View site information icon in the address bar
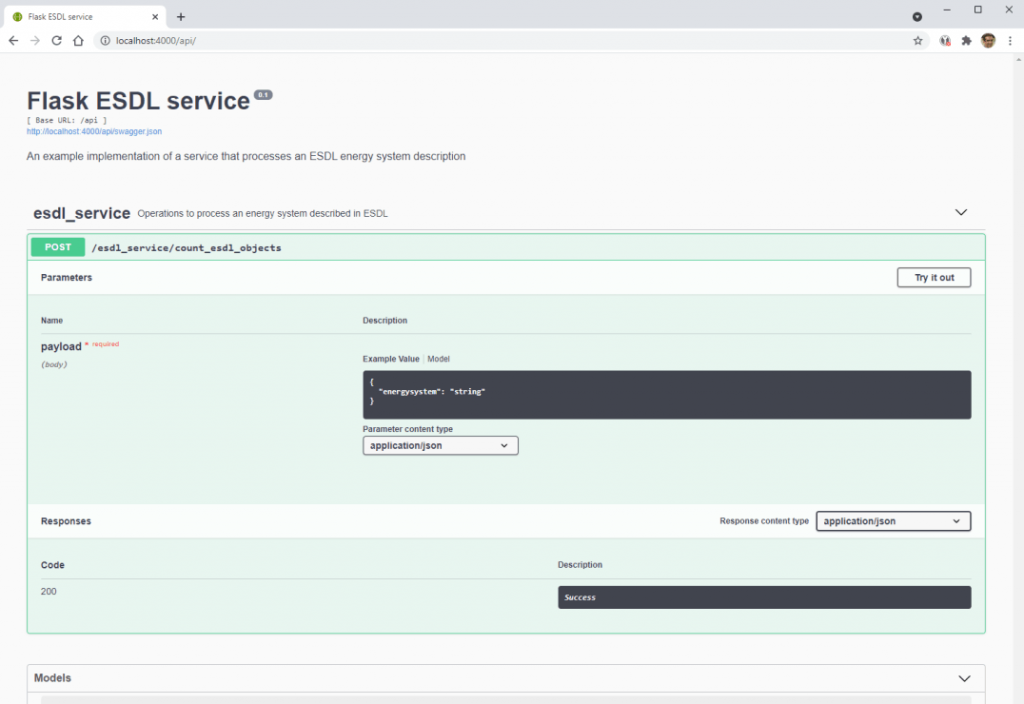The image size is (1024, 704). point(105,40)
